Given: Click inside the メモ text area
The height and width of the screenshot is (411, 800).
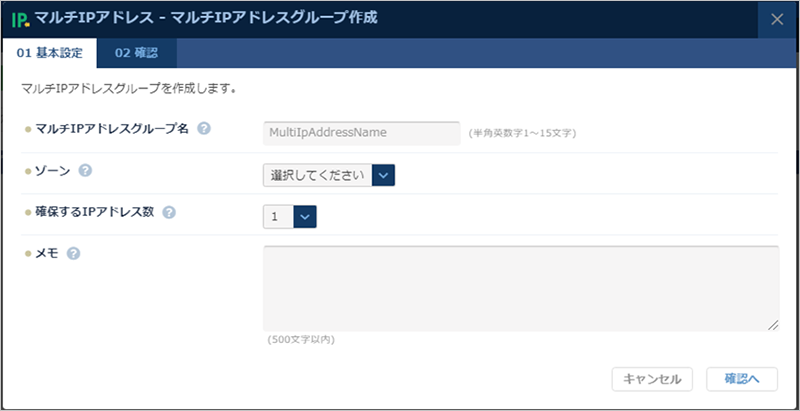Looking at the screenshot, I should [x=520, y=288].
